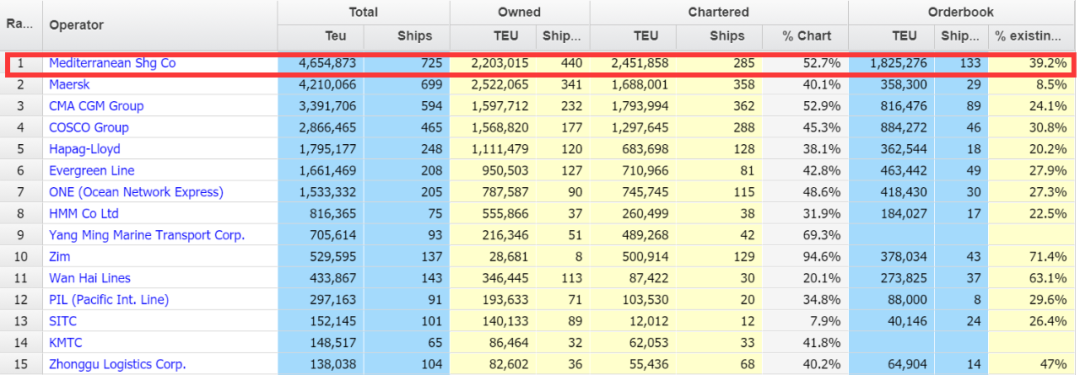Select owned TEU cell 1,568,820

(x=493, y=128)
